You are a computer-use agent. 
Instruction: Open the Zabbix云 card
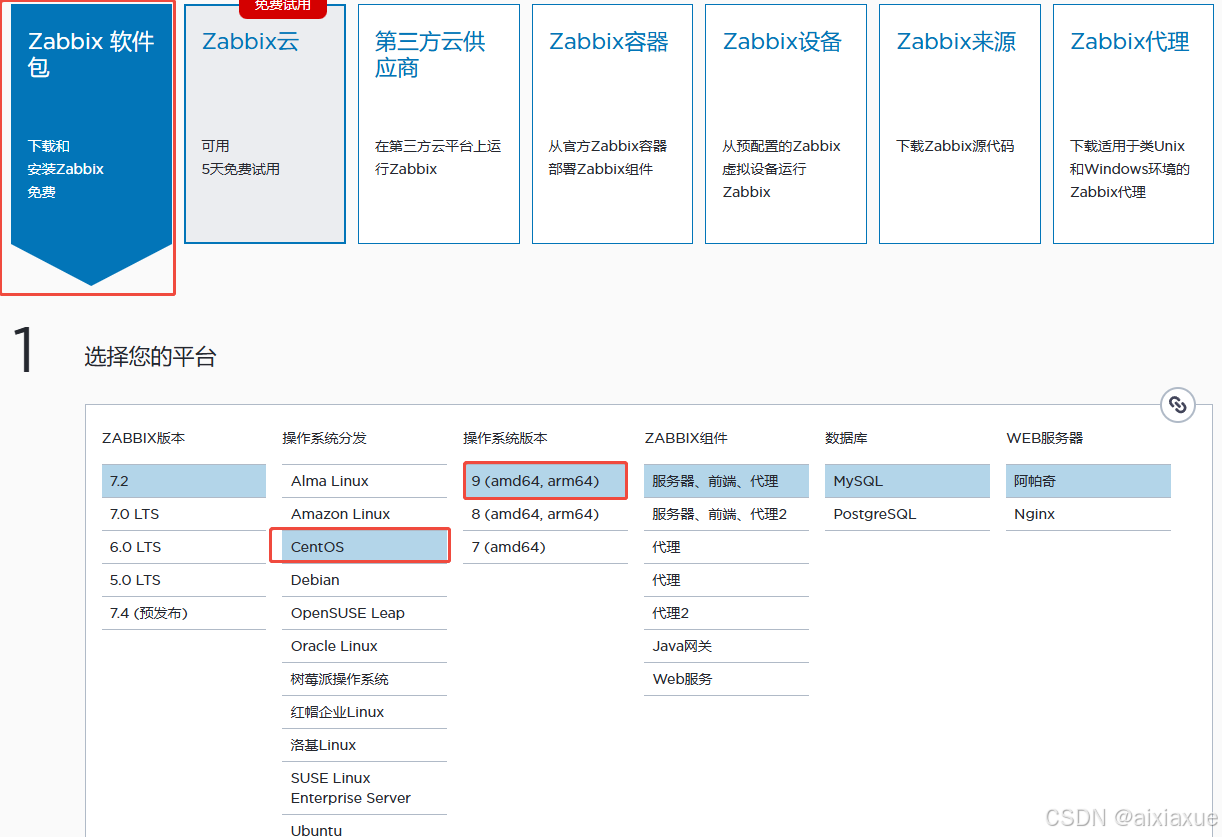[265, 124]
